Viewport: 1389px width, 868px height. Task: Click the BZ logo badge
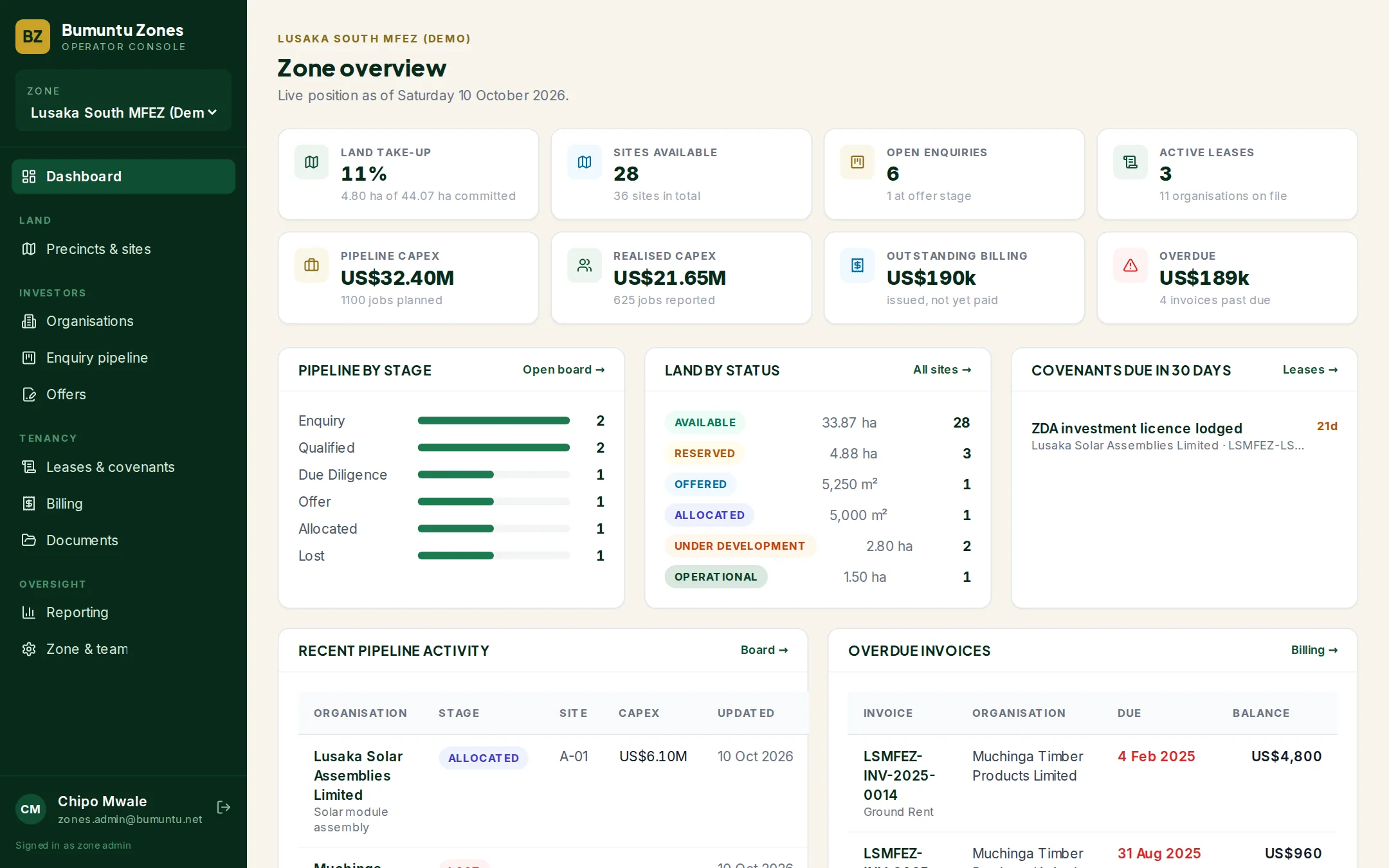(x=33, y=37)
